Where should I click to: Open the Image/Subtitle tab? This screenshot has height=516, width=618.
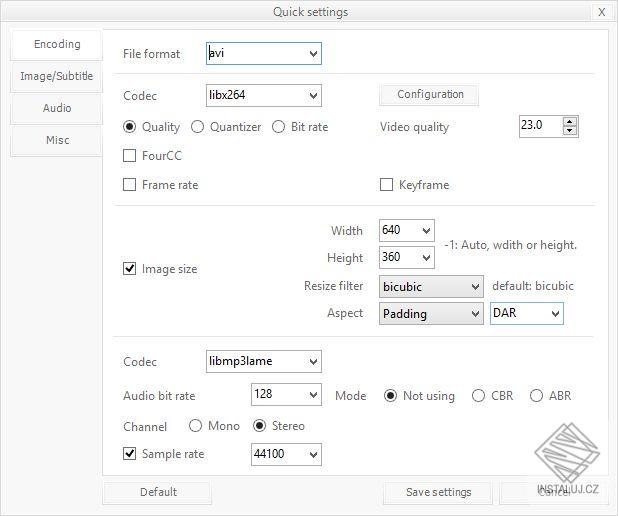click(57, 76)
